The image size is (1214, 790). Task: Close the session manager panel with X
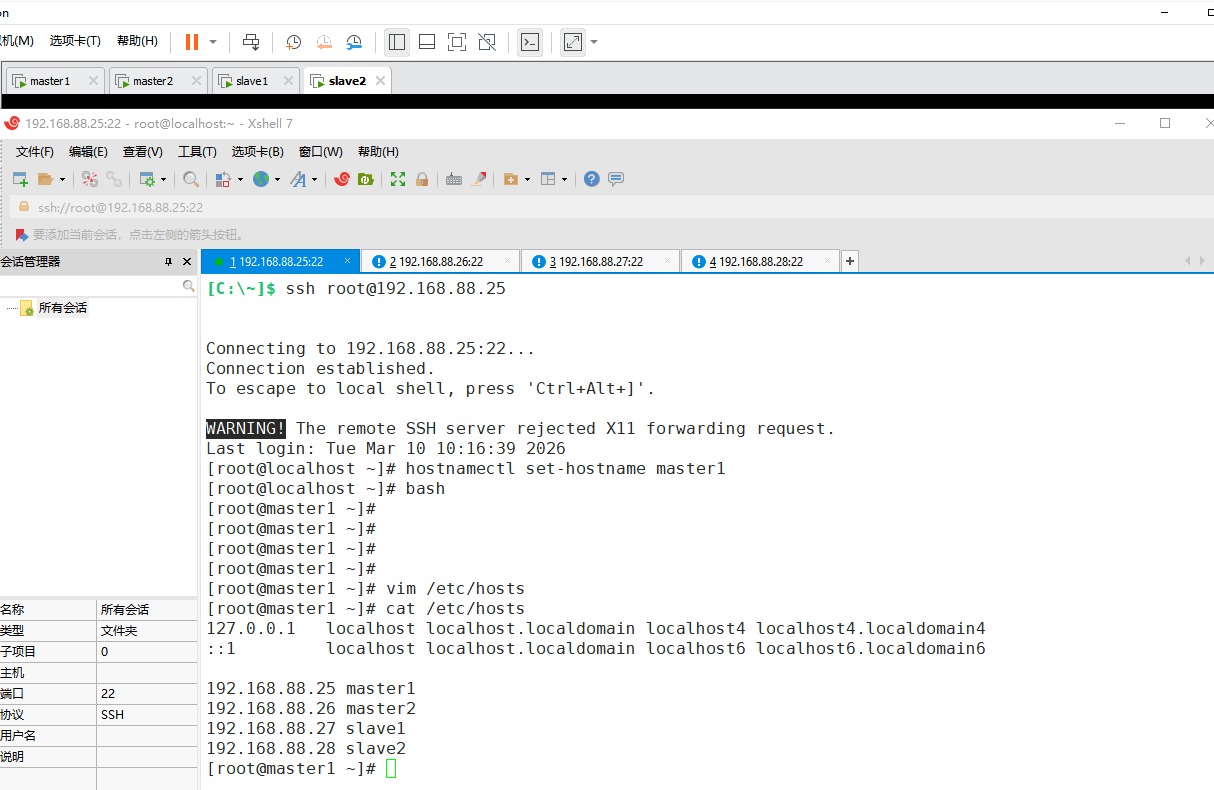[x=187, y=262]
